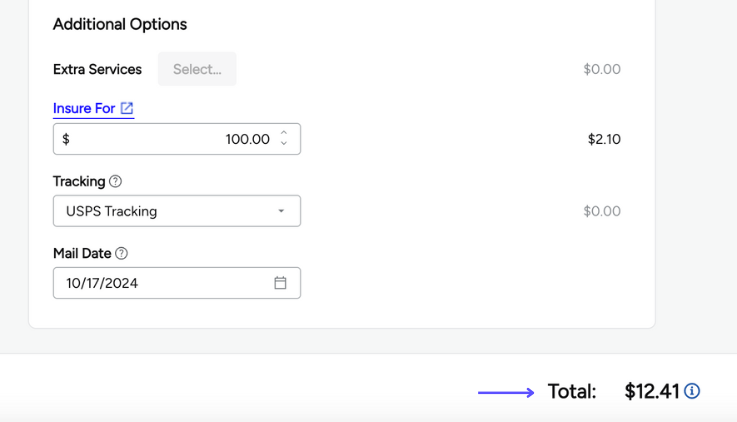Open the Insure For external link icon
737x422 pixels.
pyautogui.click(x=127, y=108)
